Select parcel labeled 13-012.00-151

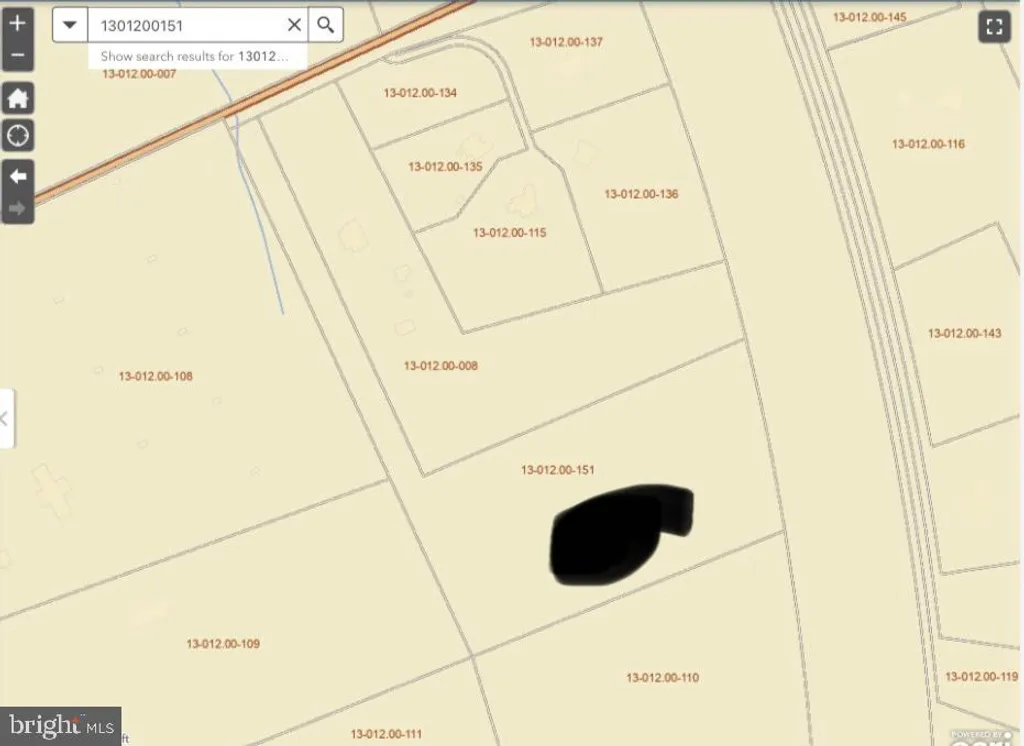click(557, 469)
